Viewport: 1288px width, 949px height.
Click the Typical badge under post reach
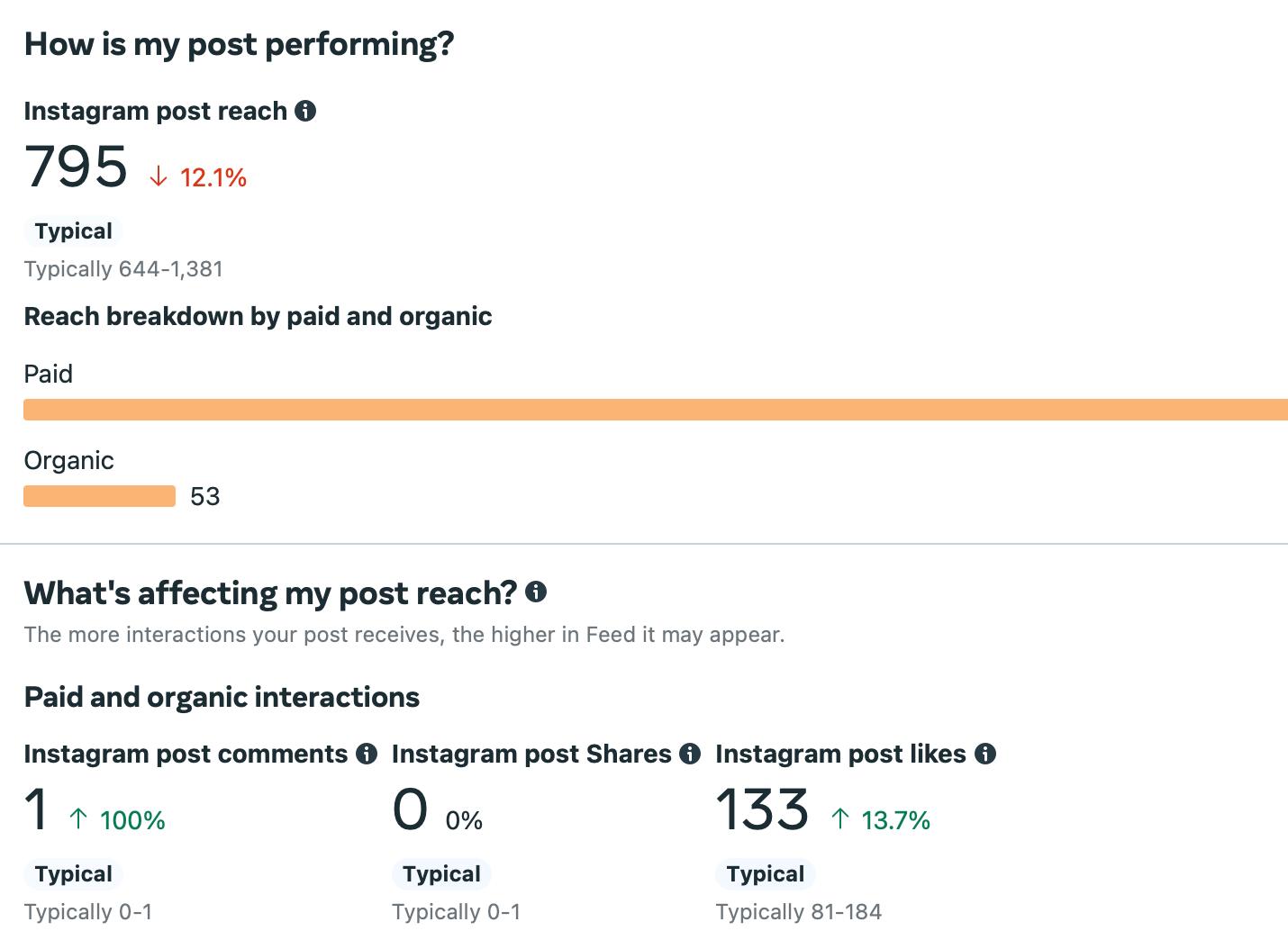73,231
